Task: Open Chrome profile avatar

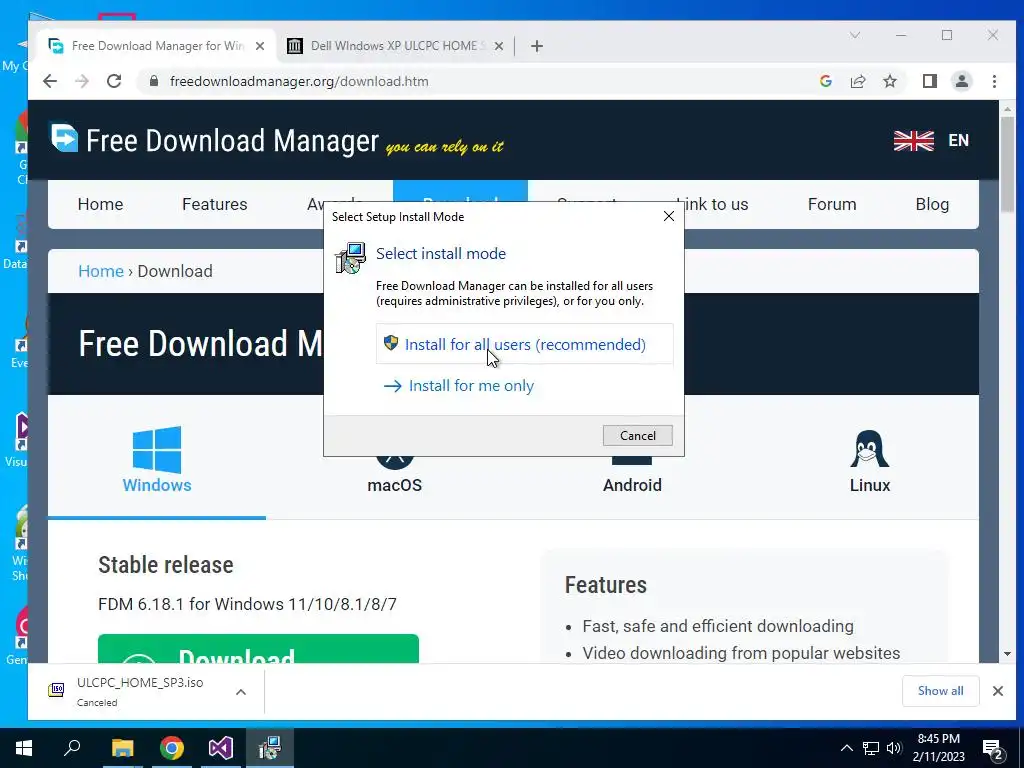Action: click(961, 81)
